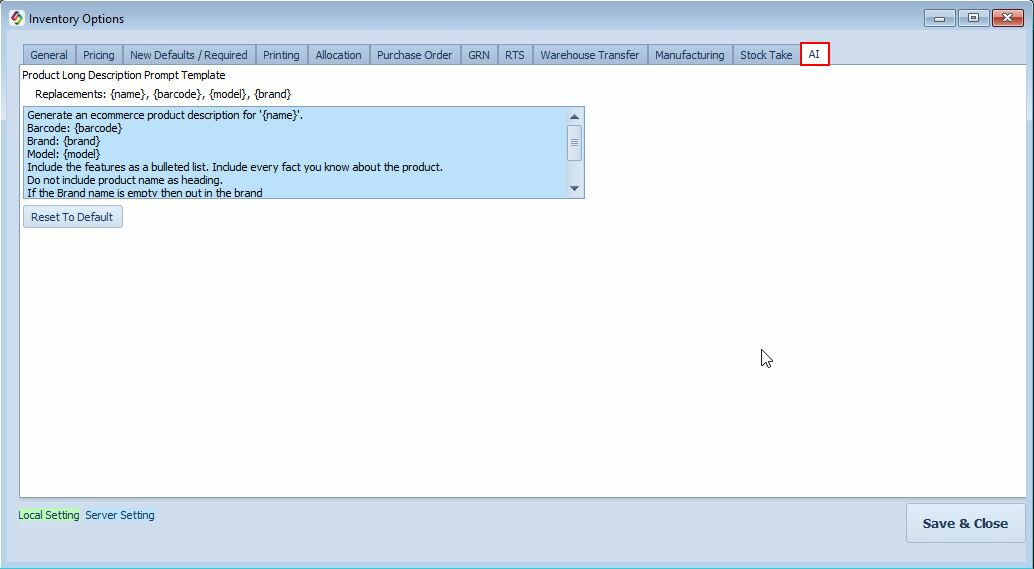Click the 'Replacements:' label text
Image resolution: width=1034 pixels, height=569 pixels.
(x=71, y=94)
